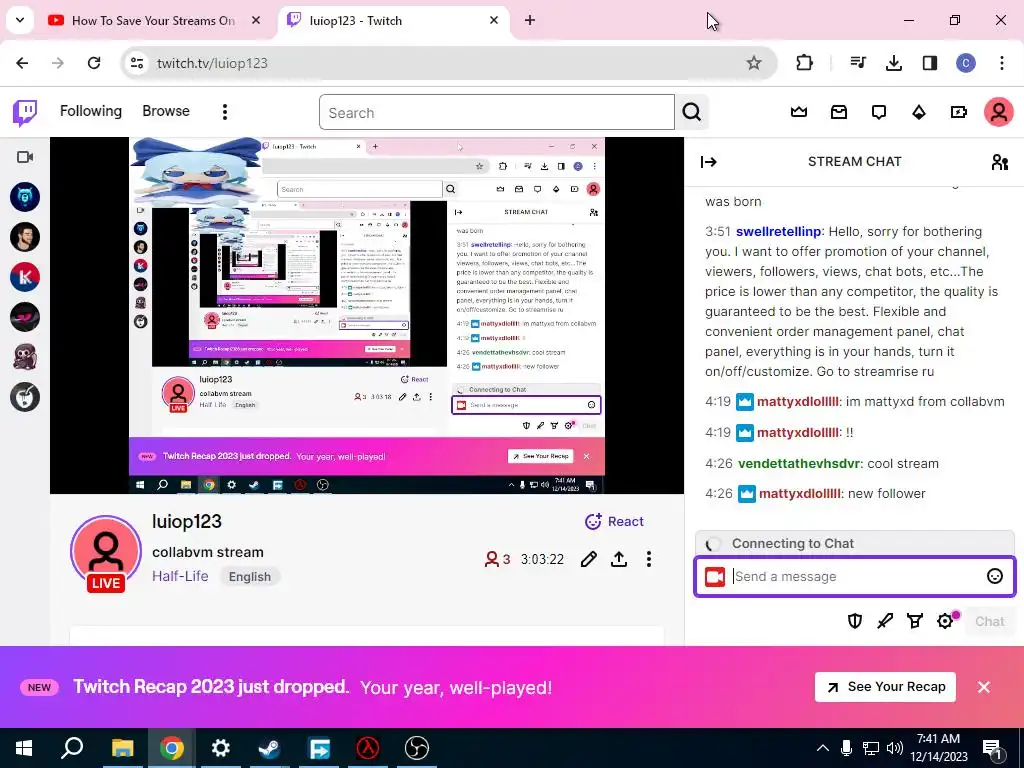Click the Get Bits diamond icon
Viewport: 1024px width, 768px height.
919,112
